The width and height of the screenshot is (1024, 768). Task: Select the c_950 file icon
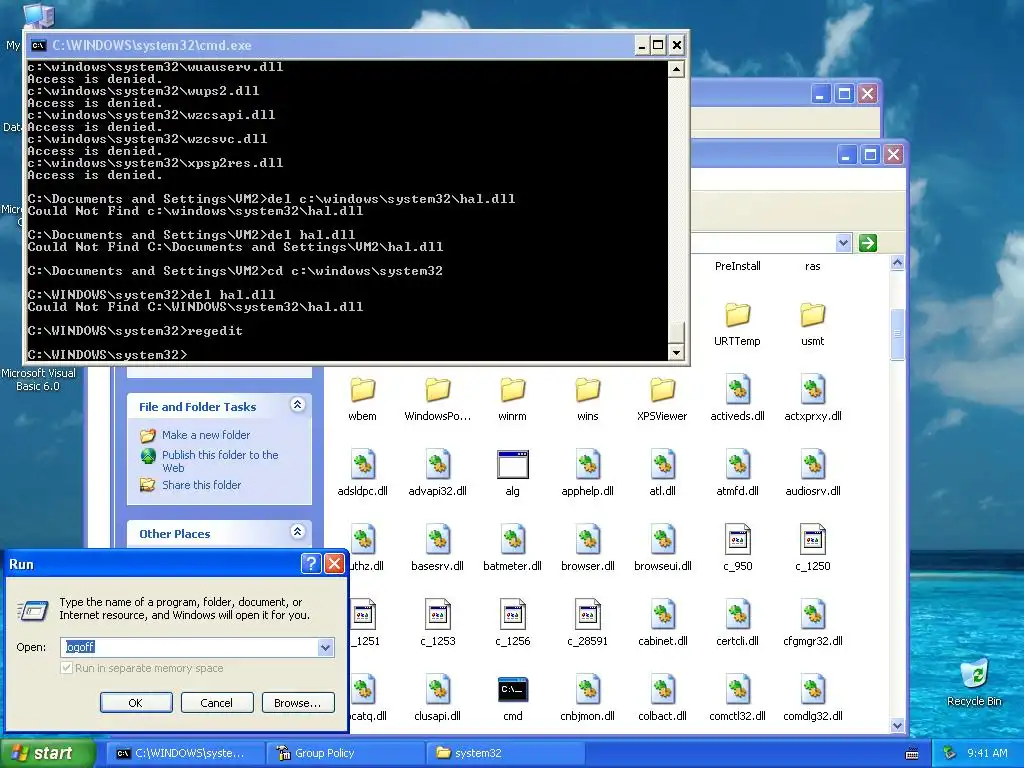coord(737,539)
